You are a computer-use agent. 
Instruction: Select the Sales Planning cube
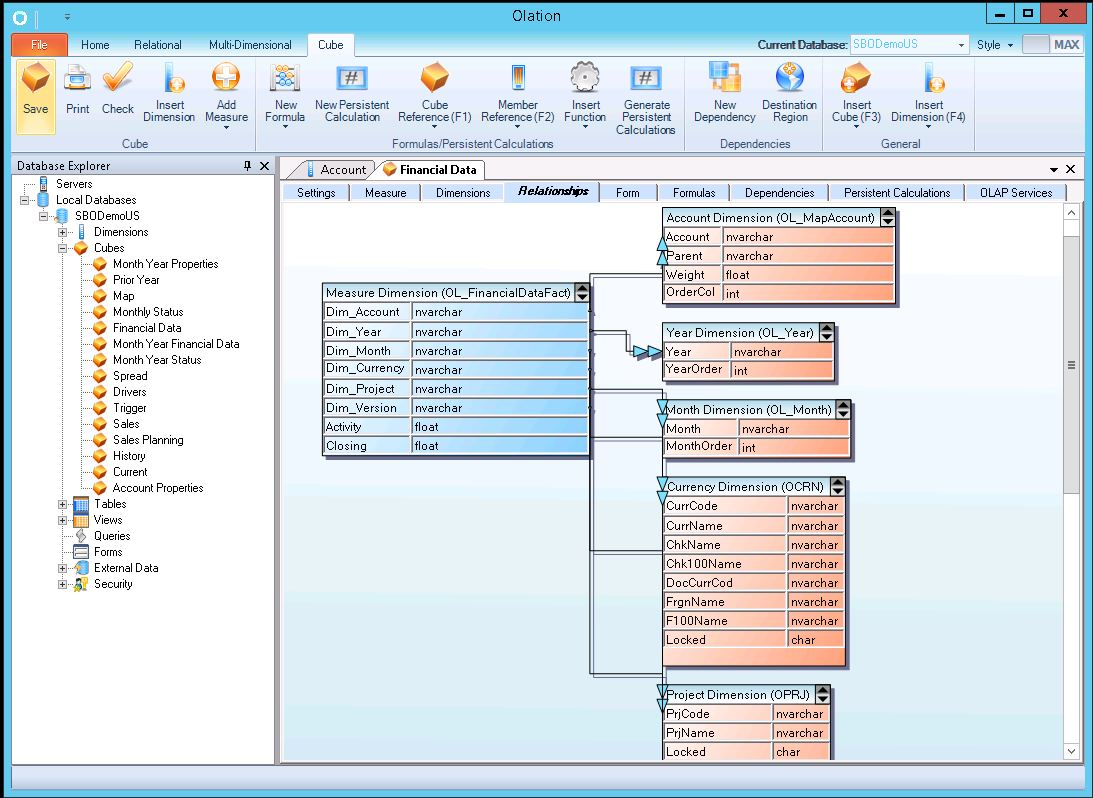click(148, 440)
